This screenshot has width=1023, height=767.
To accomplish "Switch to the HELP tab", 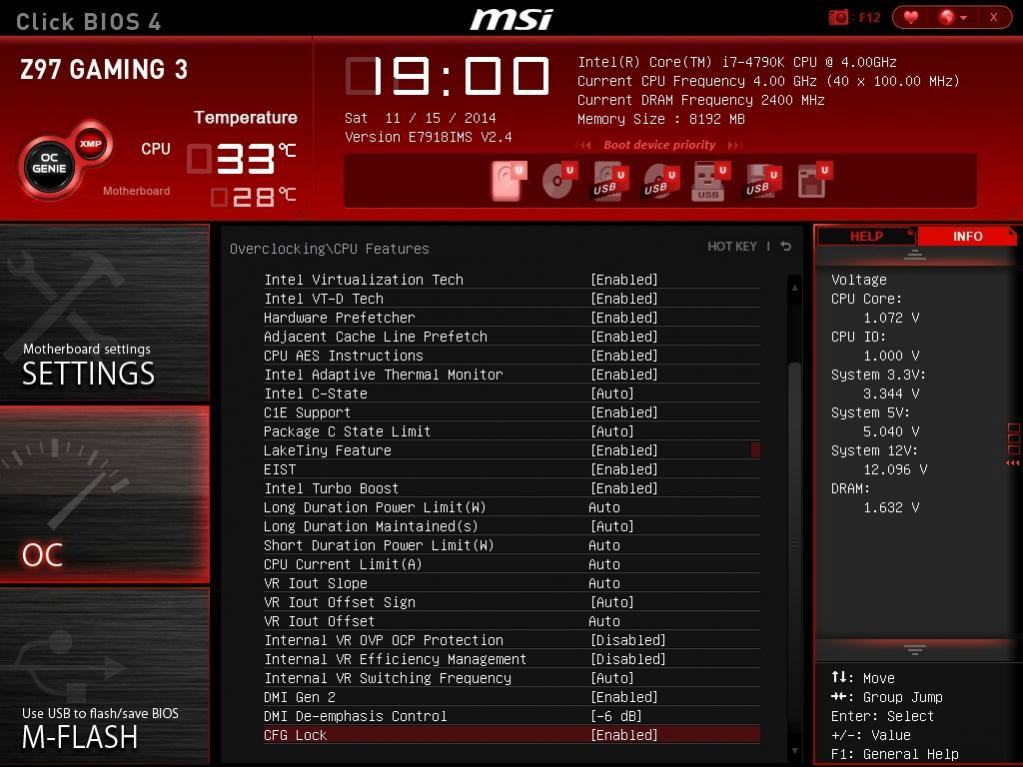I will (x=866, y=236).
